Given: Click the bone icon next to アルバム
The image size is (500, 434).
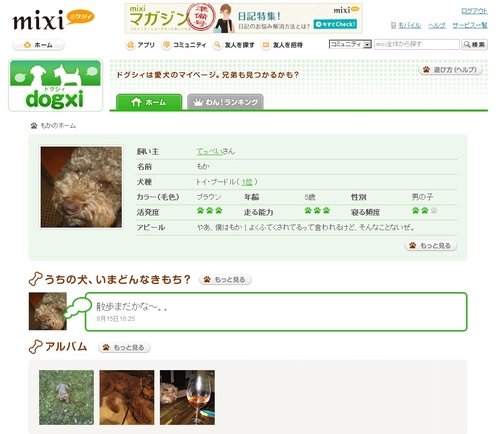Looking at the screenshot, I should [x=35, y=347].
